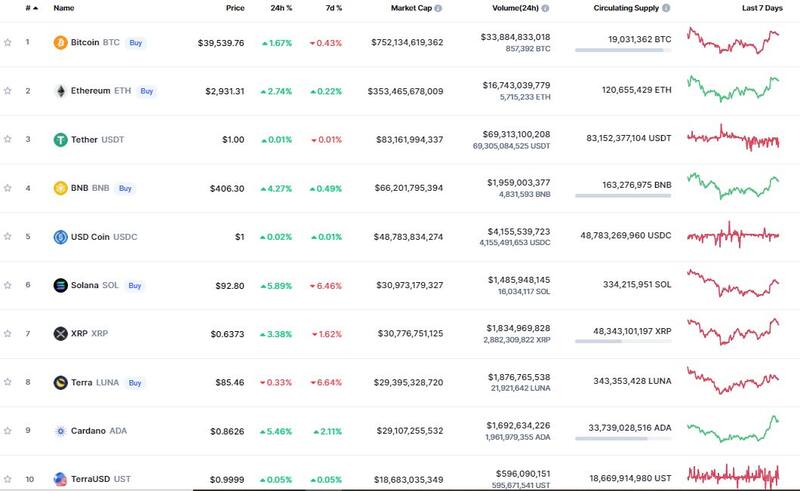800x491 pixels.
Task: Click the Bitcoin coin logo icon
Action: point(60,43)
